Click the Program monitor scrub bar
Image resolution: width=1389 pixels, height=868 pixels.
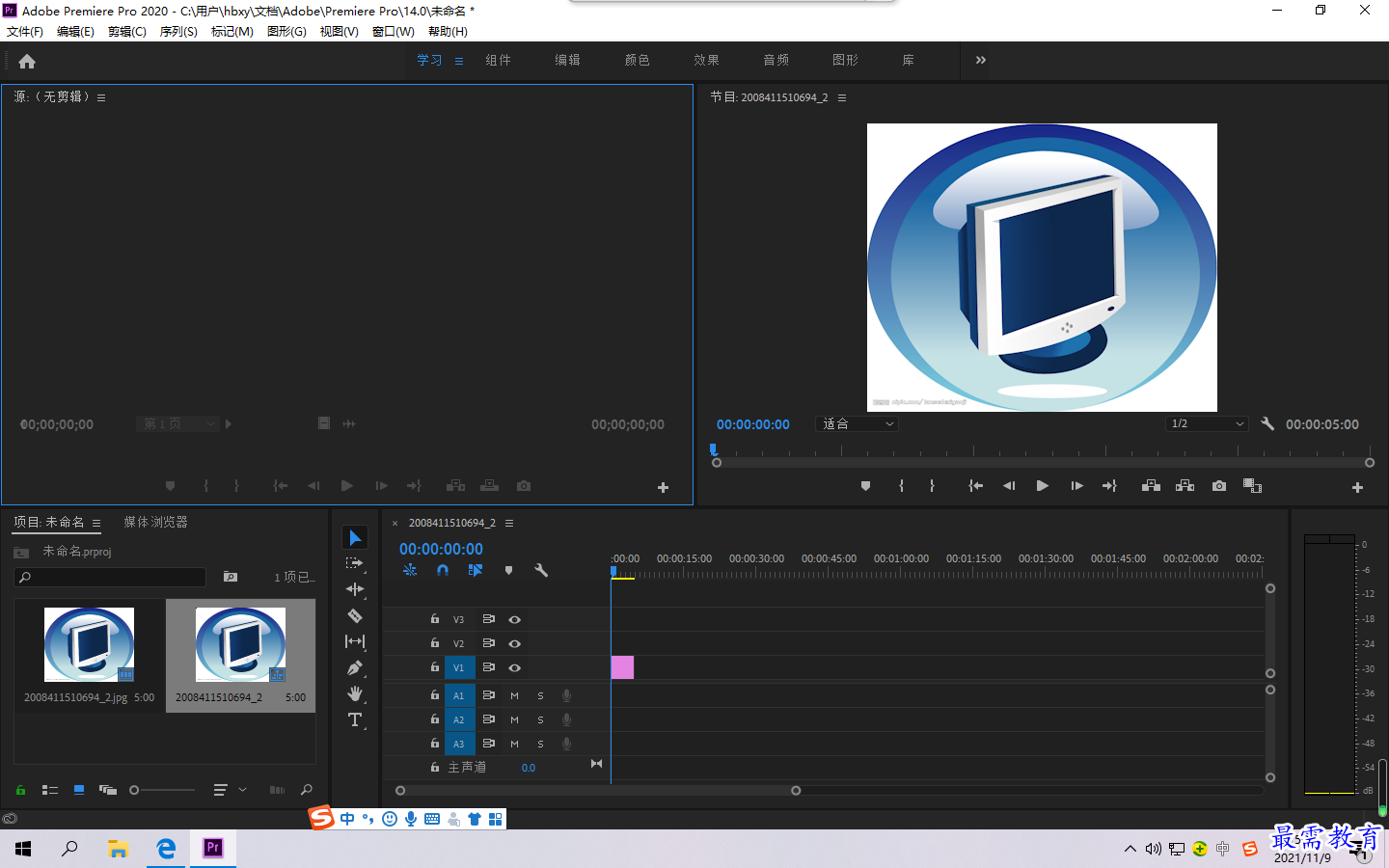(1043, 463)
